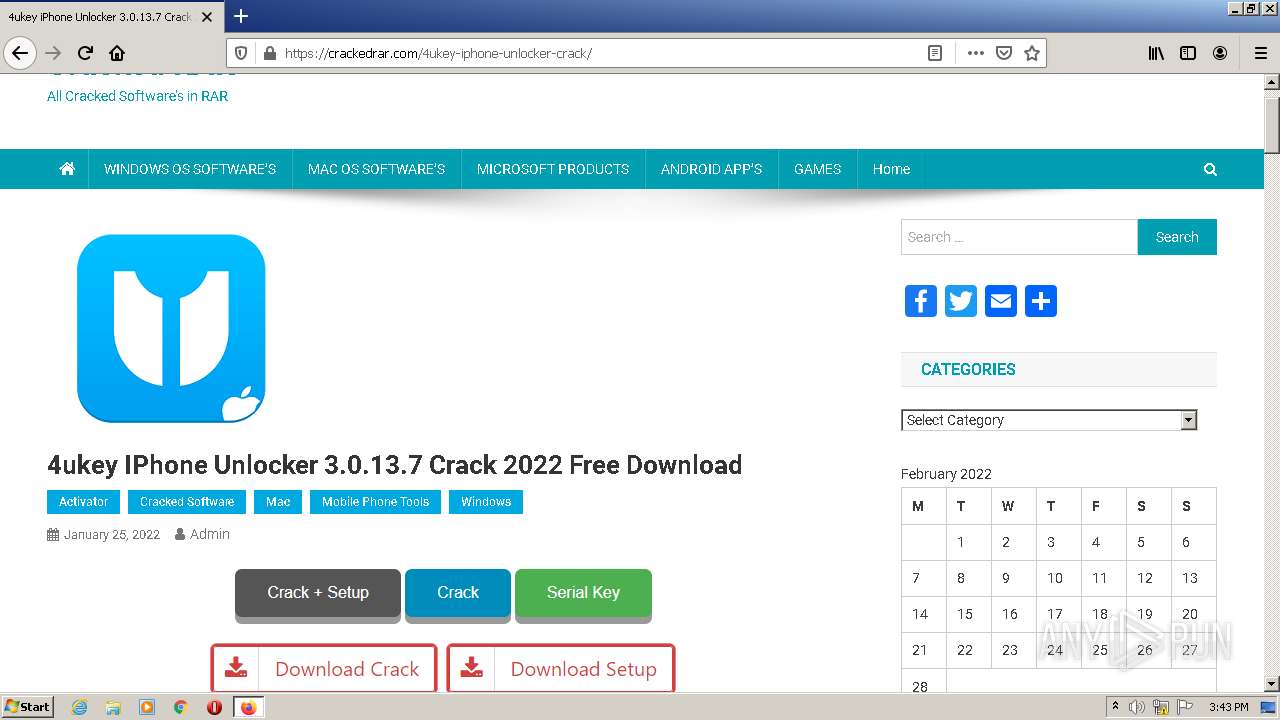The image size is (1280, 720).
Task: Open the browser home page
Action: [x=117, y=53]
